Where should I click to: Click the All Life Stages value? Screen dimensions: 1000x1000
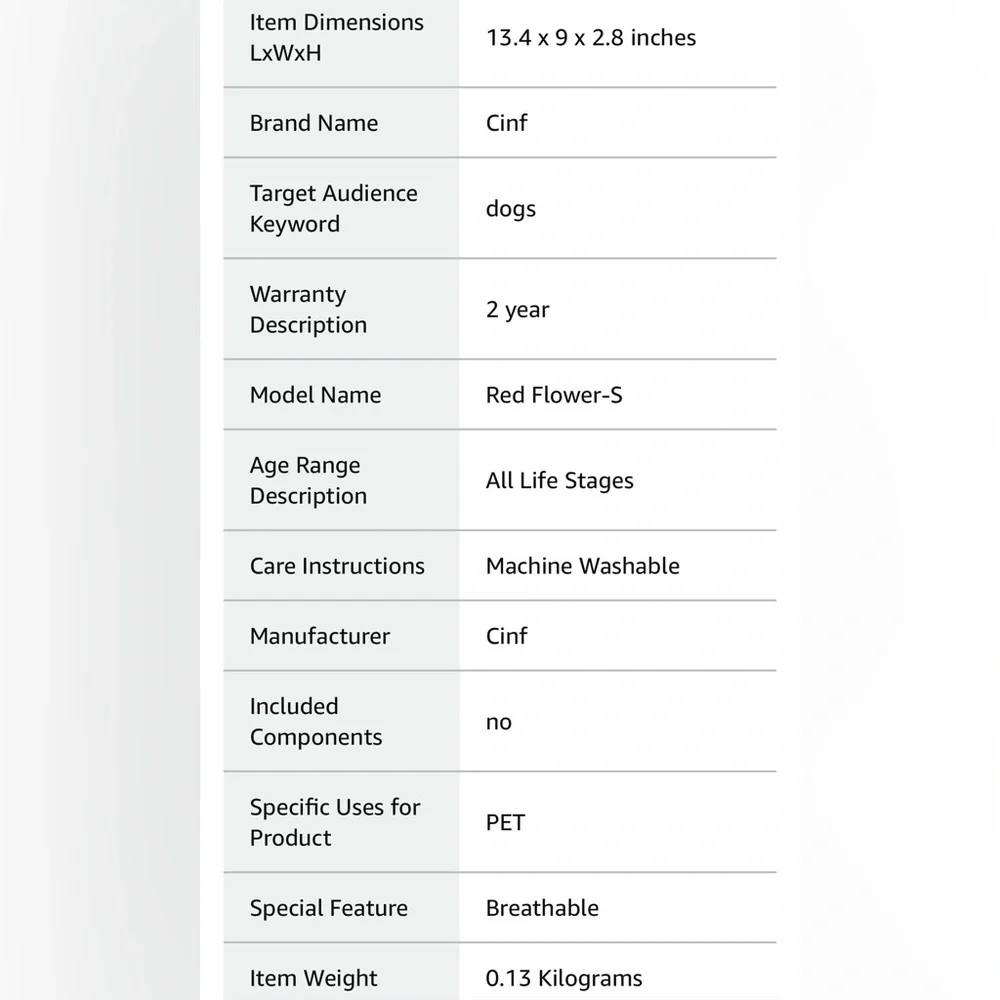[559, 481]
